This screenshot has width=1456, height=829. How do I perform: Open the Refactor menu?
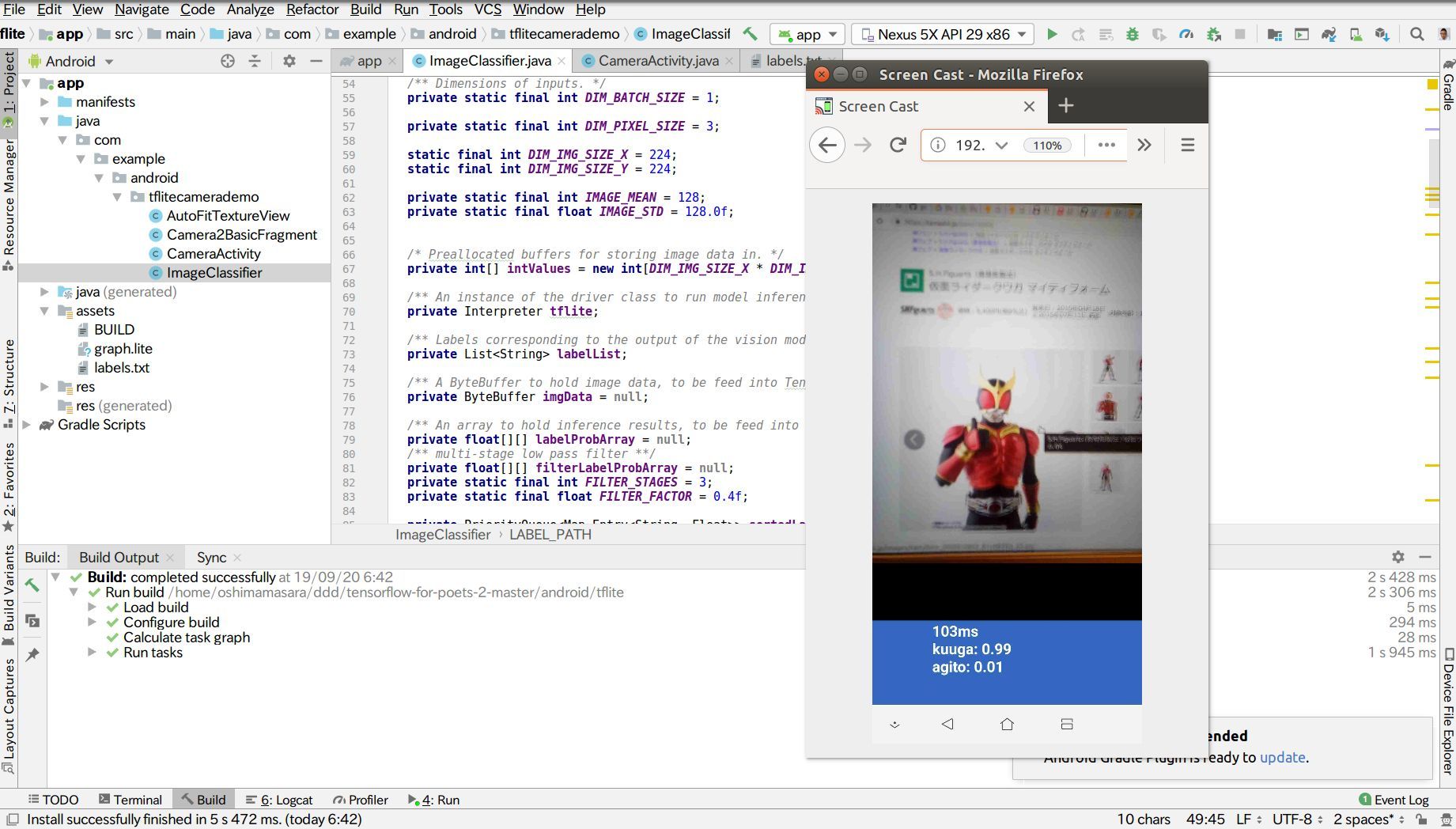tap(312, 9)
